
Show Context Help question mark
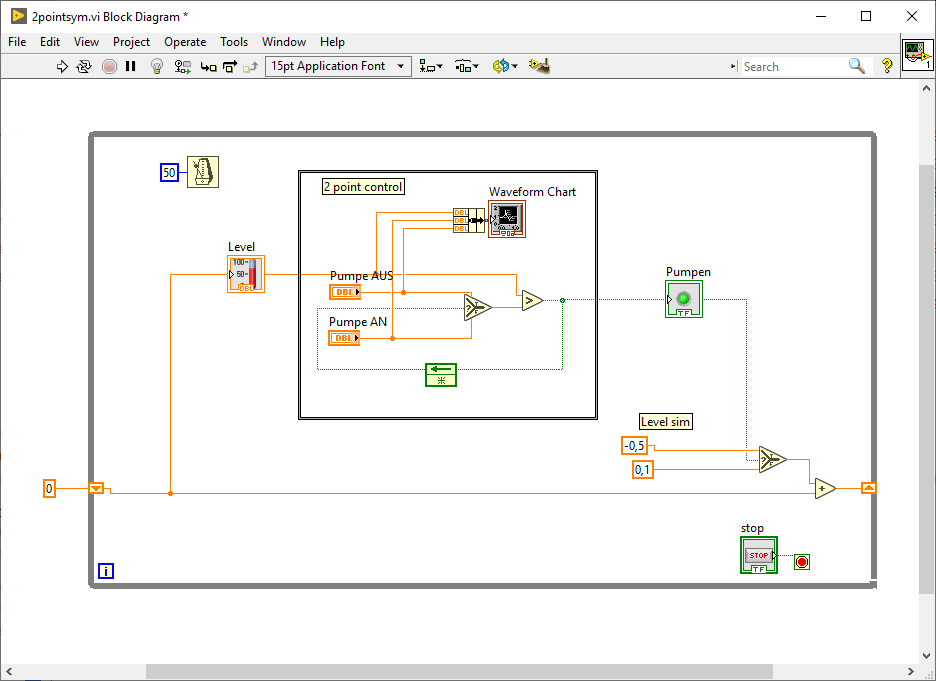point(887,66)
